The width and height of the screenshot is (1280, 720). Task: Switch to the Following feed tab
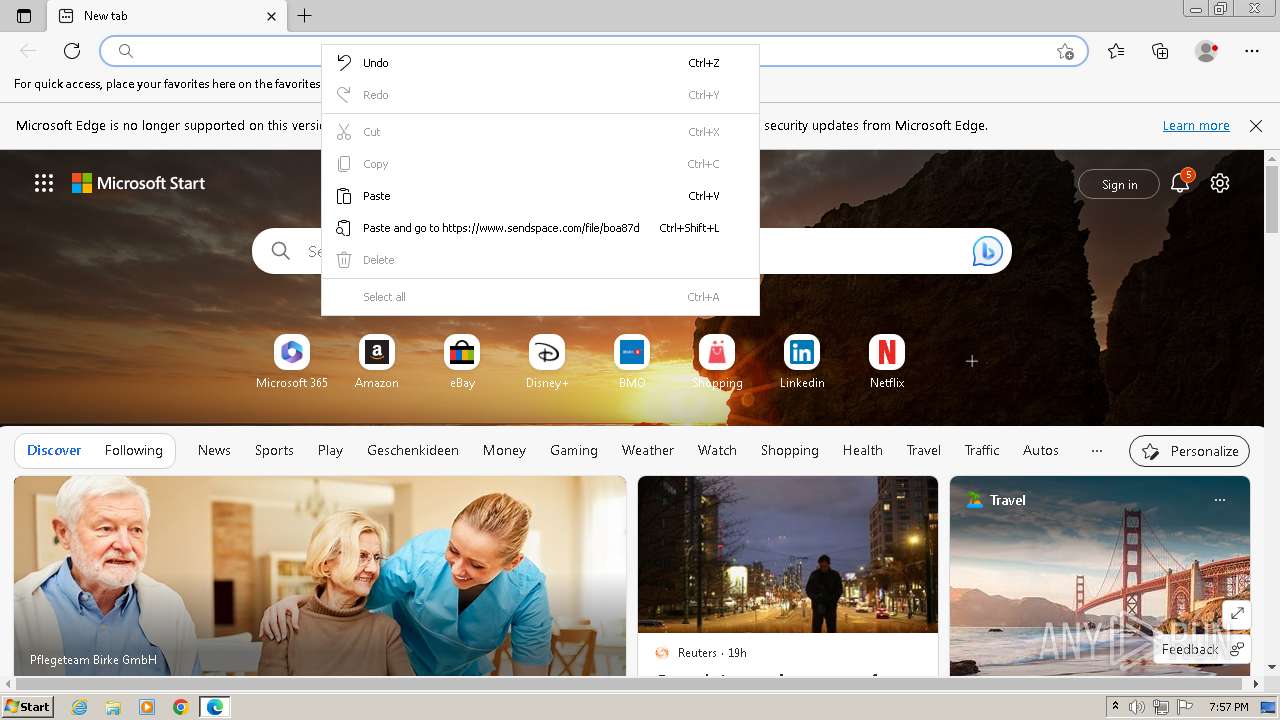point(134,450)
